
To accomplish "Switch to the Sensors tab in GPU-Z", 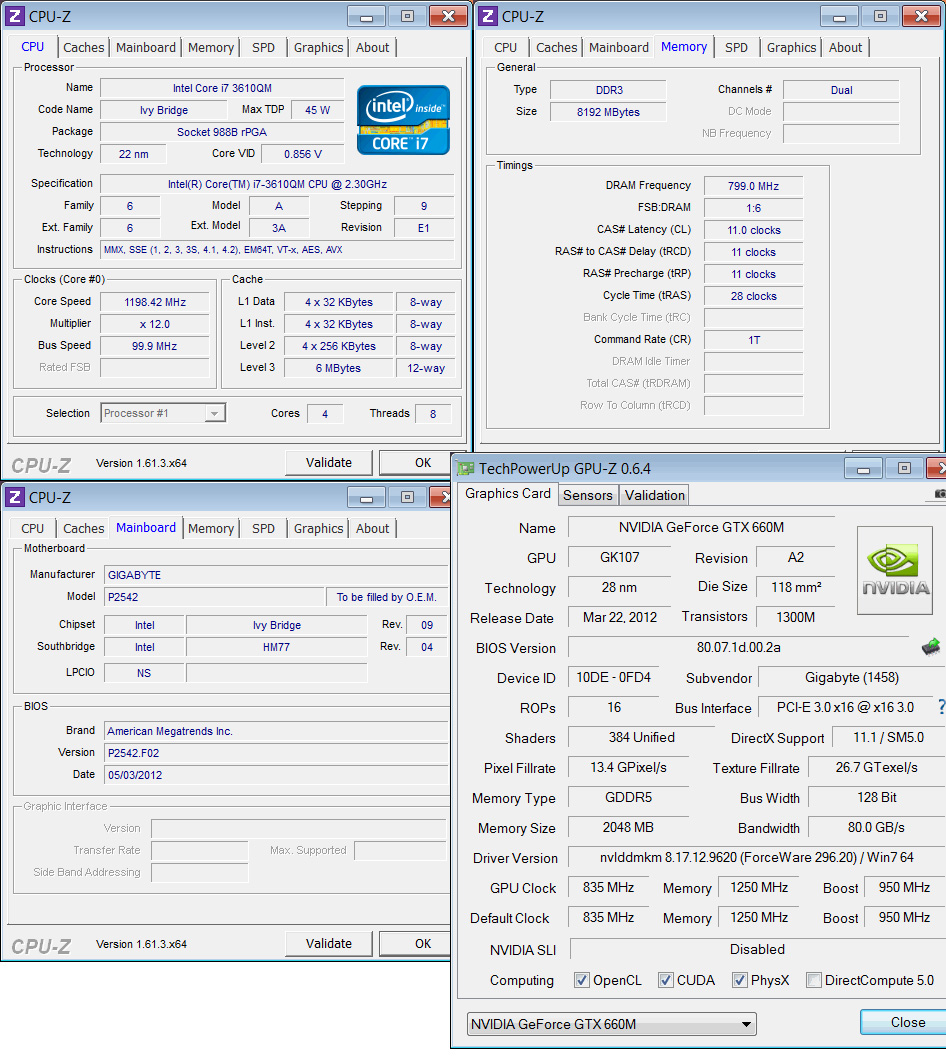I will 588,495.
